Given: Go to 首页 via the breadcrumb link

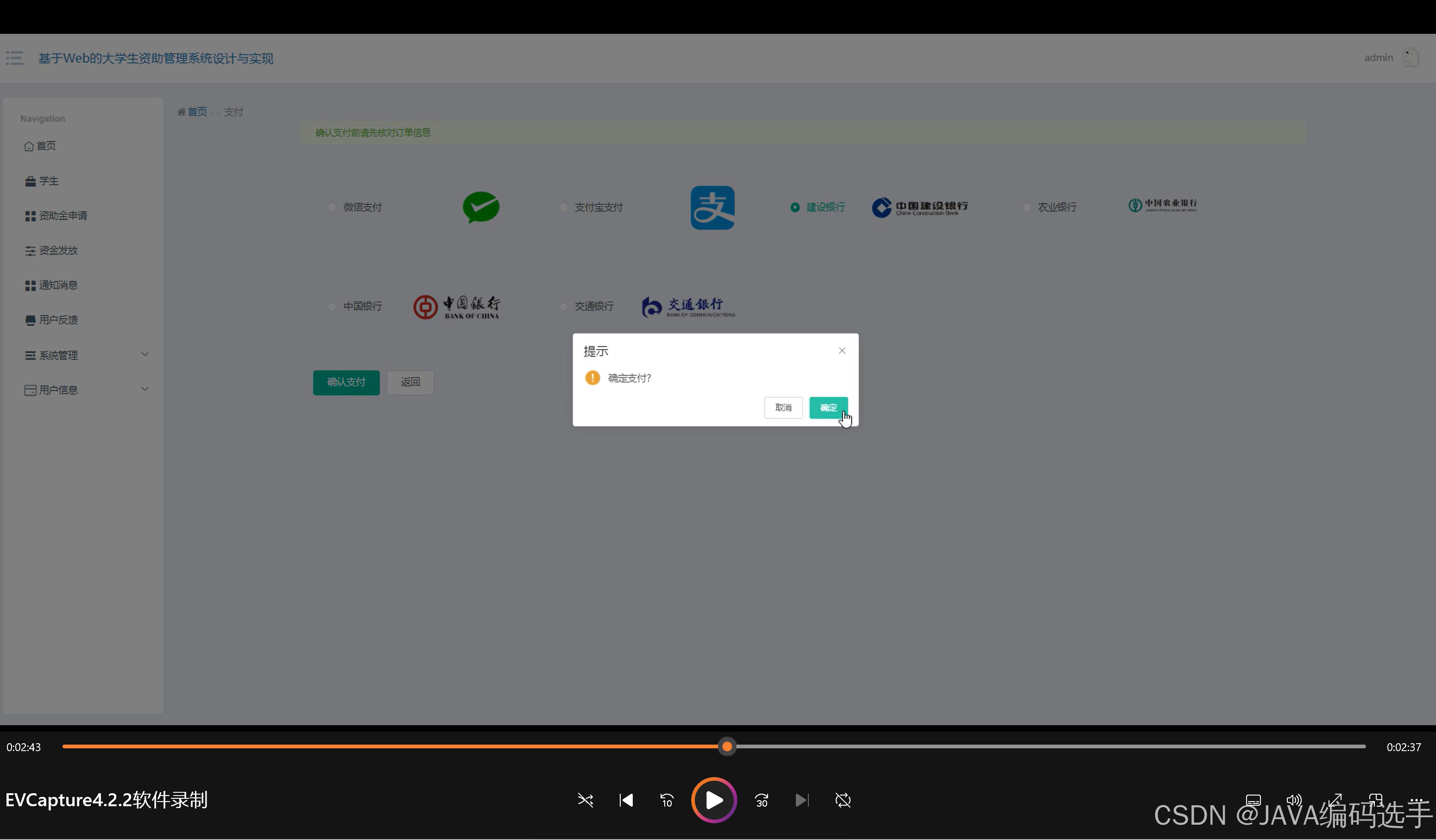Looking at the screenshot, I should coord(197,112).
